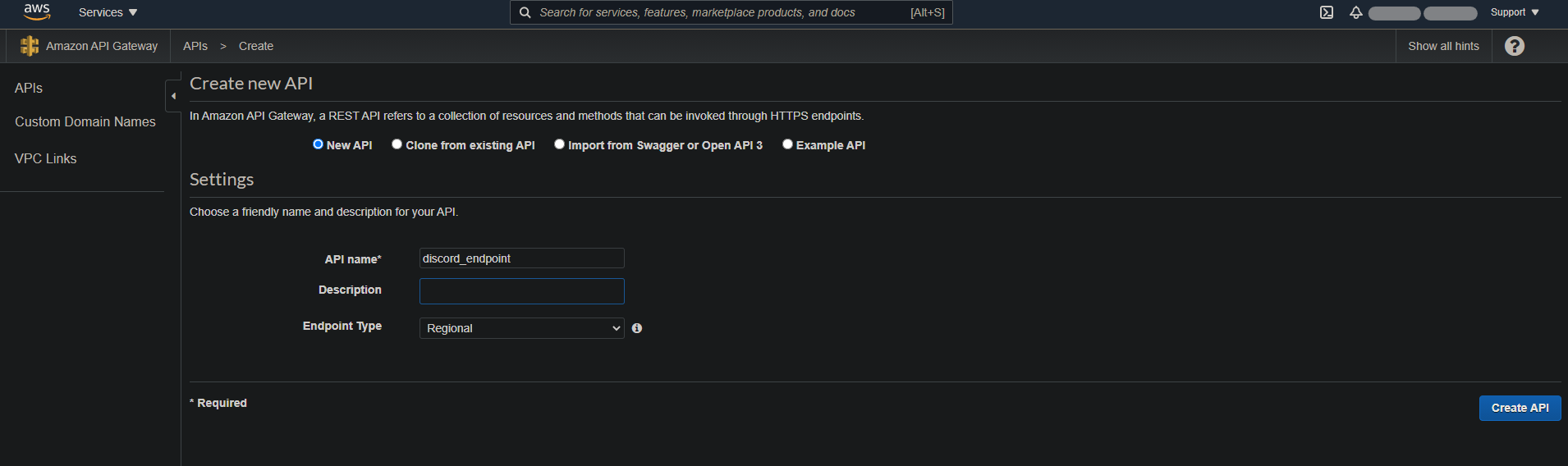Click the '* Required' note text
This screenshot has height=466, width=1568.
coord(218,403)
